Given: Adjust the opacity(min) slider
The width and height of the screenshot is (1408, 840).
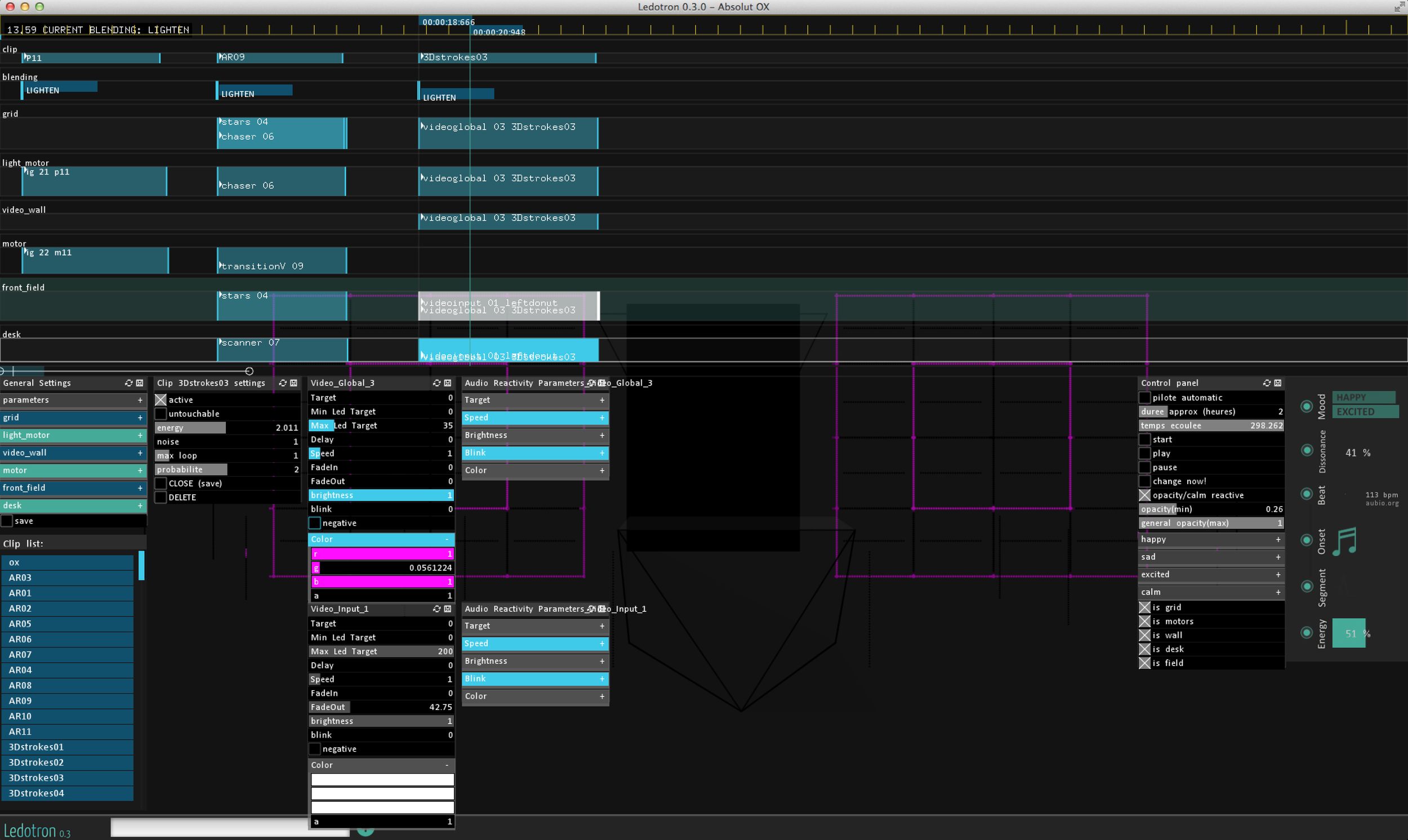Looking at the screenshot, I should coord(1211,510).
